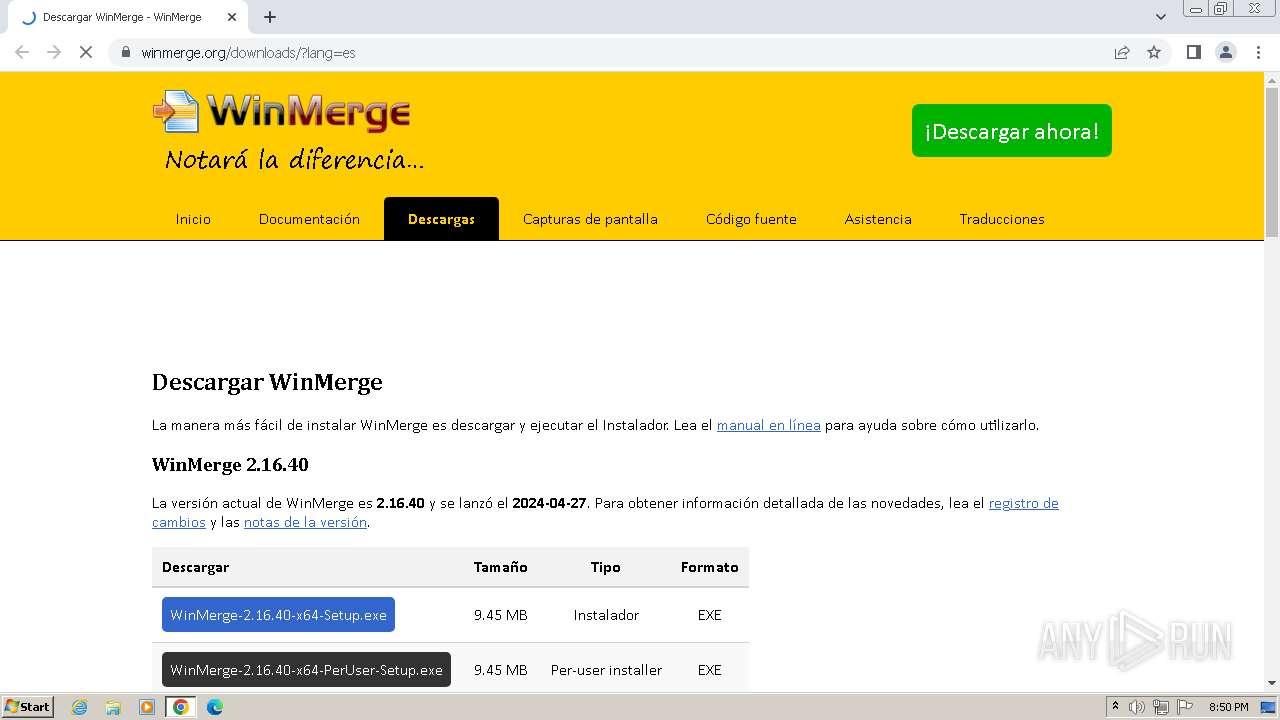Show hidden system tray icons
The width and height of the screenshot is (1280, 720).
pyautogui.click(x=1115, y=707)
